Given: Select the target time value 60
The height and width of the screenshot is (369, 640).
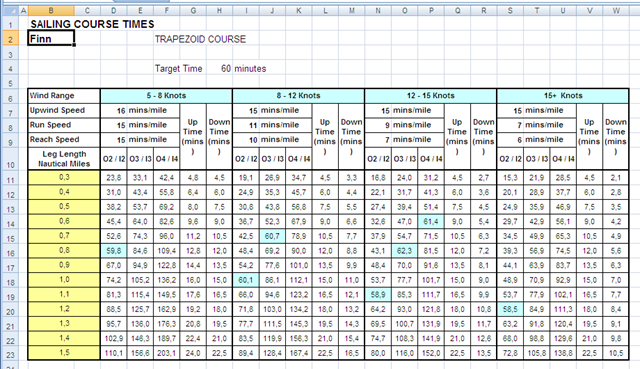Looking at the screenshot, I should [226, 69].
